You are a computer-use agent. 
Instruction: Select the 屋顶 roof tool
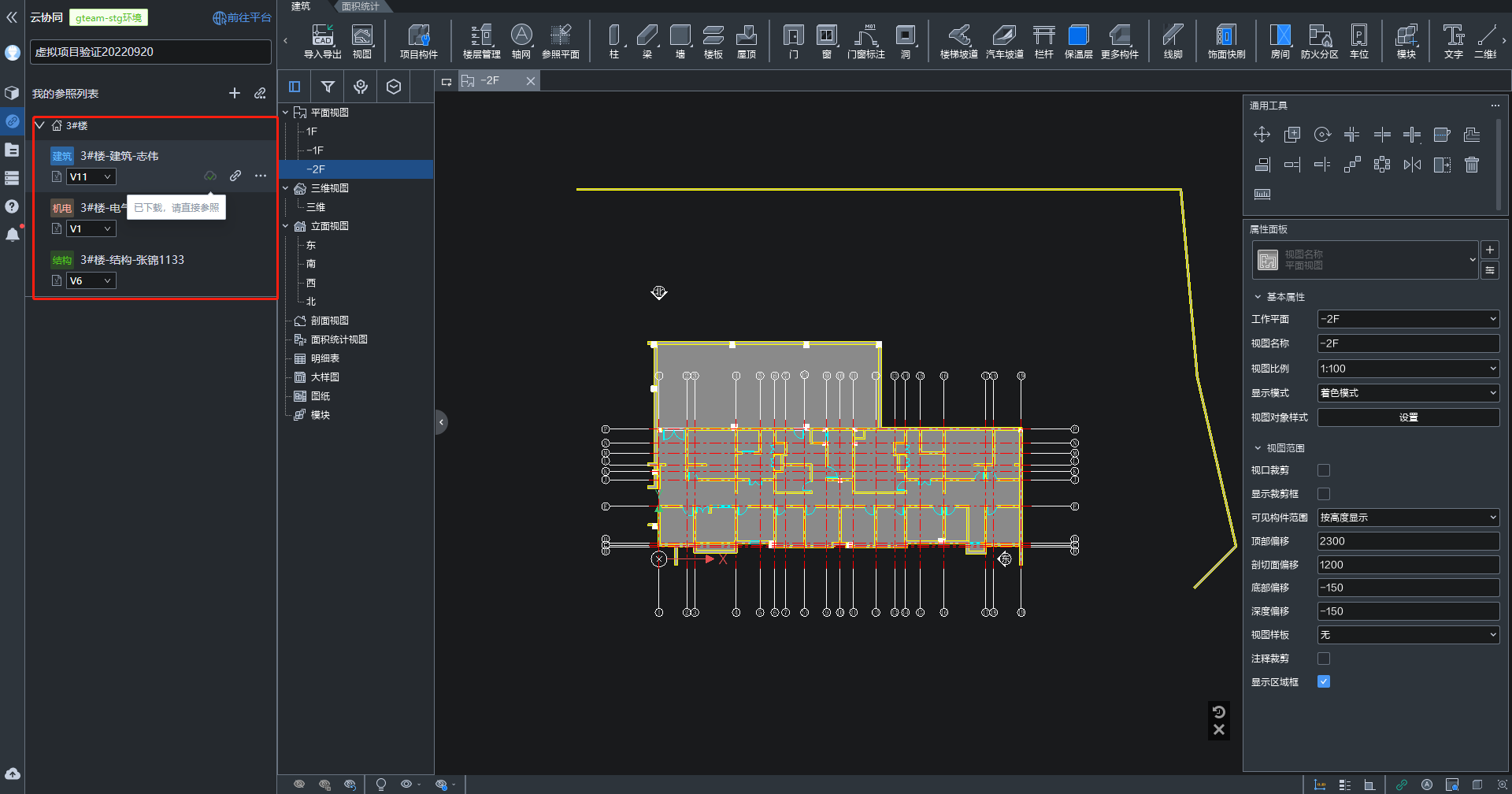click(747, 41)
